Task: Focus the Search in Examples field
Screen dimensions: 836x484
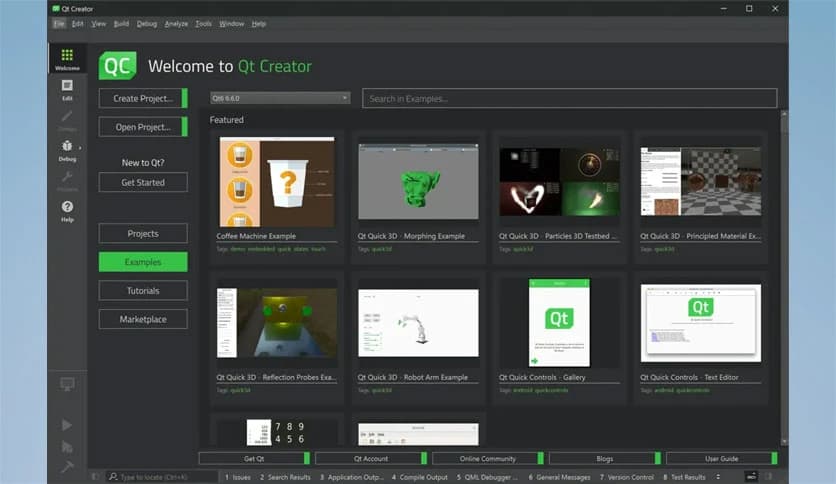Action: pos(569,98)
